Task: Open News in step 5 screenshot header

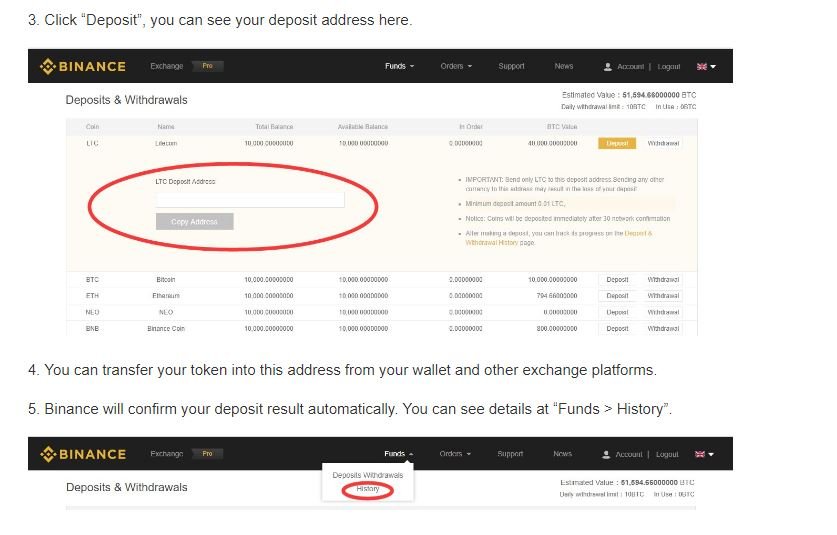Action: pyautogui.click(x=563, y=454)
